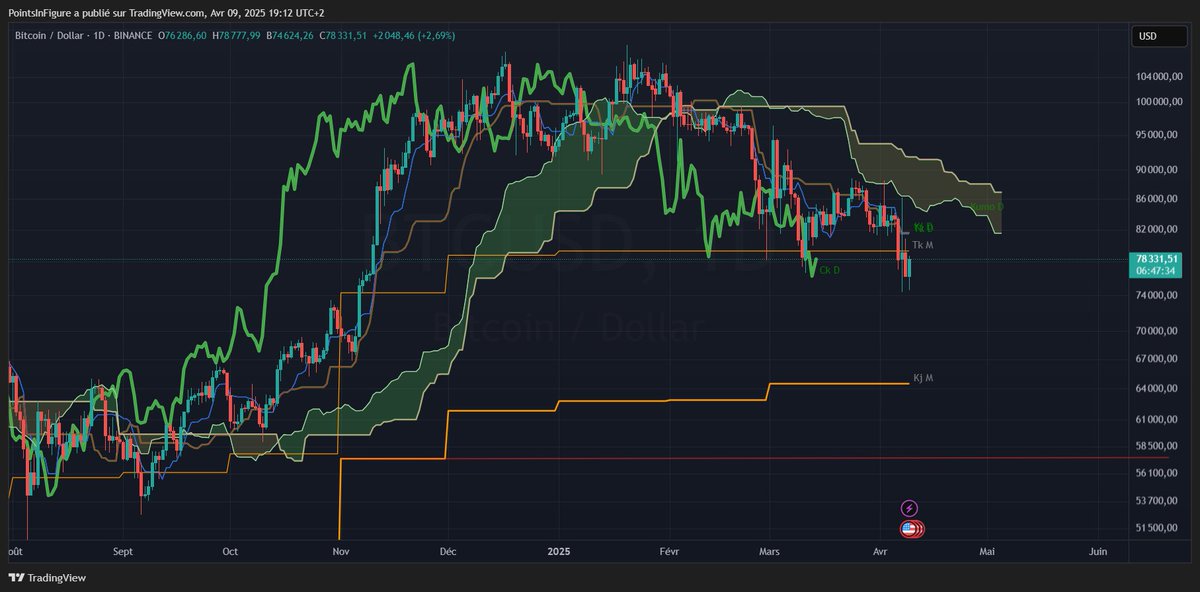Image resolution: width=1200 pixels, height=592 pixels.
Task: Click the open value O76 286,60
Action: (183, 36)
